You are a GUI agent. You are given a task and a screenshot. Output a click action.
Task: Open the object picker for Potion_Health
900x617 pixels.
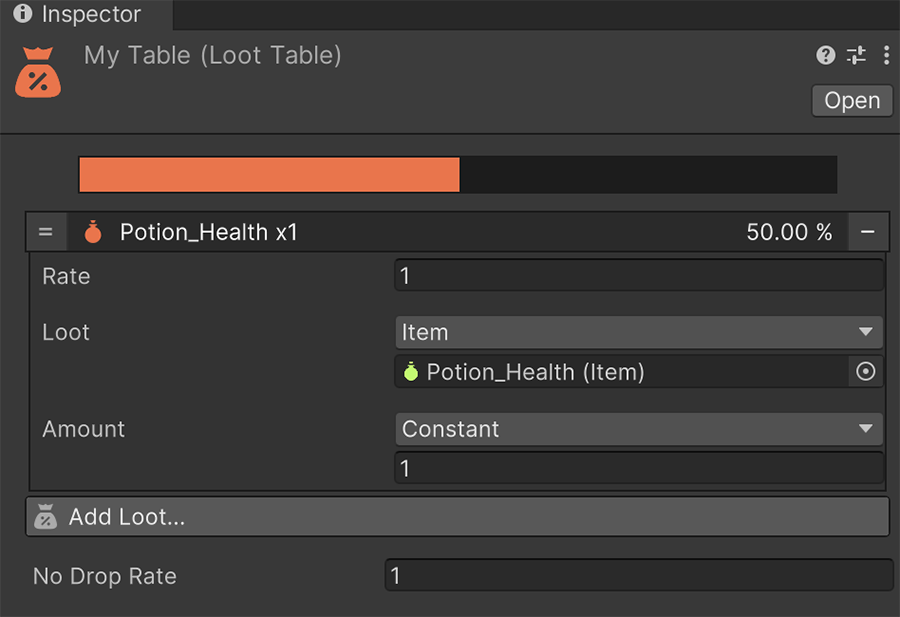(865, 371)
